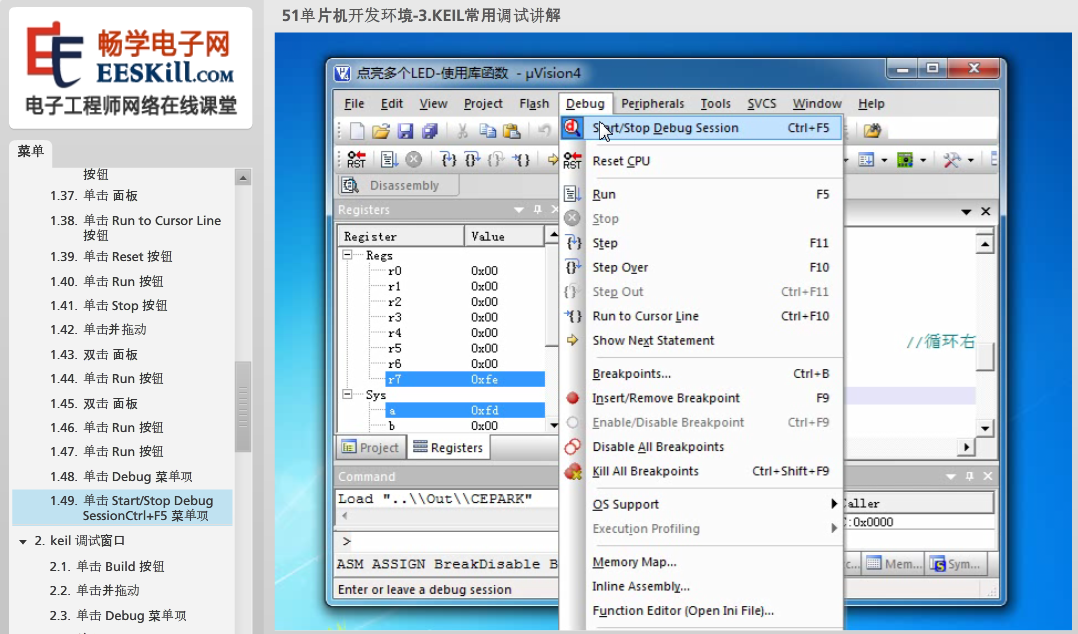Click red debug icon beside Start/Stop Debug Session
The height and width of the screenshot is (634, 1078).
coord(572,127)
